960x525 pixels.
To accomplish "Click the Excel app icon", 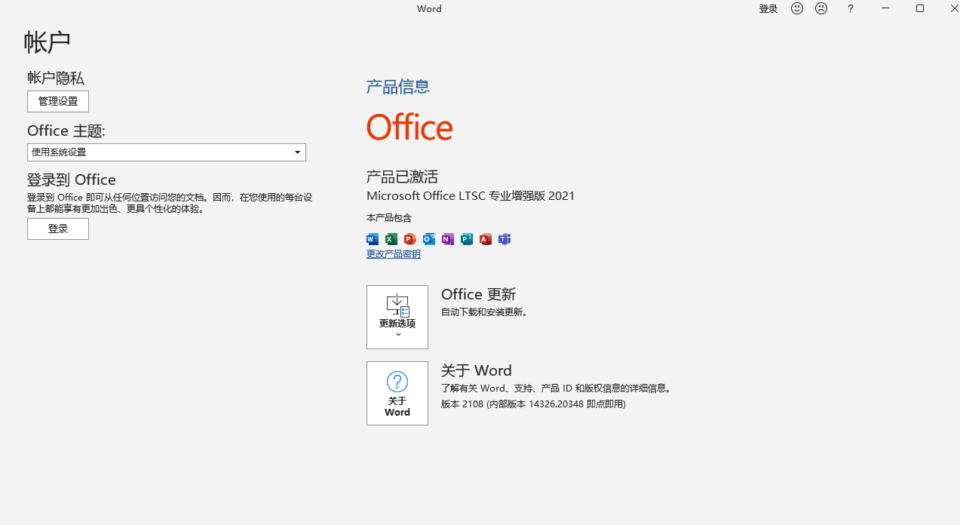I will point(391,239).
